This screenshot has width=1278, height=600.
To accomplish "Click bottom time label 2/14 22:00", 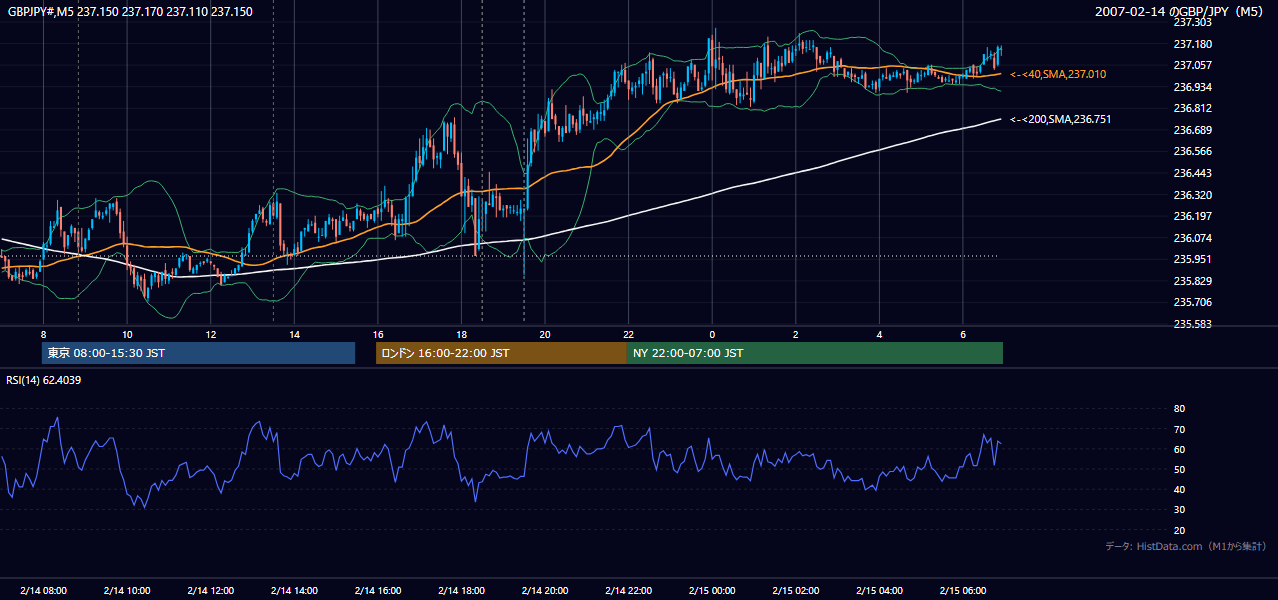I will (x=628, y=590).
